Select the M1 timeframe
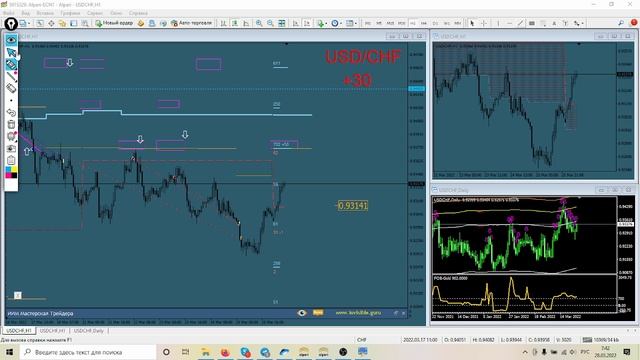 368,23
